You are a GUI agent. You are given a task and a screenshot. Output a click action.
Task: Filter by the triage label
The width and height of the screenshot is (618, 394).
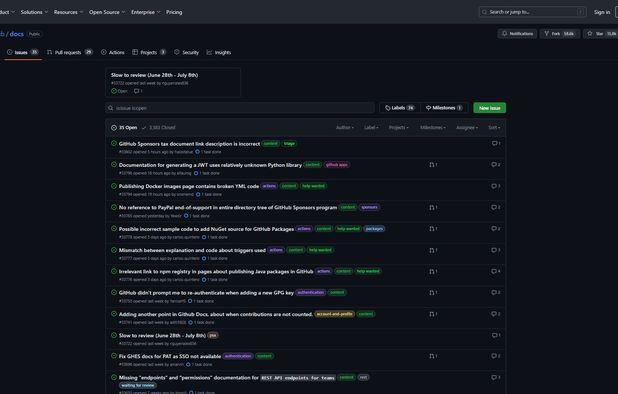(x=289, y=143)
